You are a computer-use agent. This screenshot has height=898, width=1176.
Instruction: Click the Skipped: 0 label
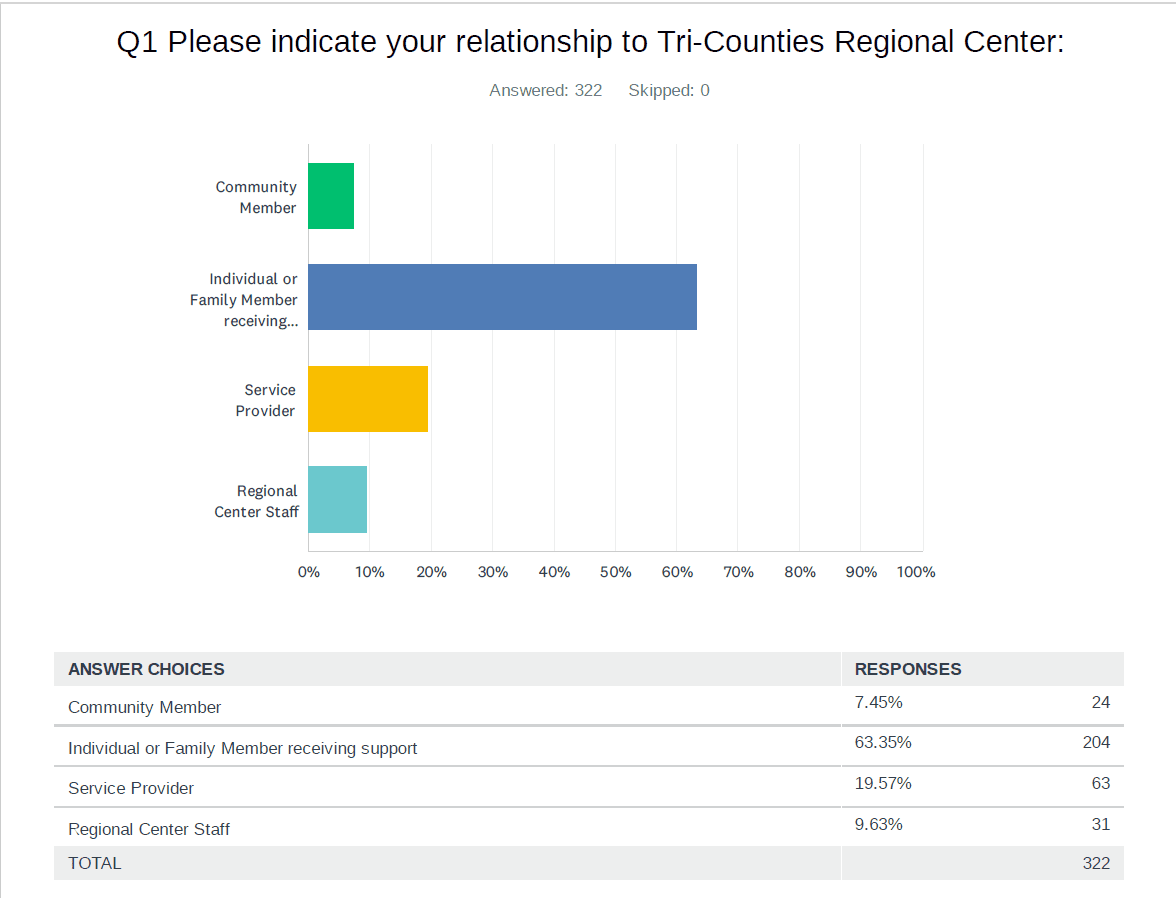coord(668,90)
